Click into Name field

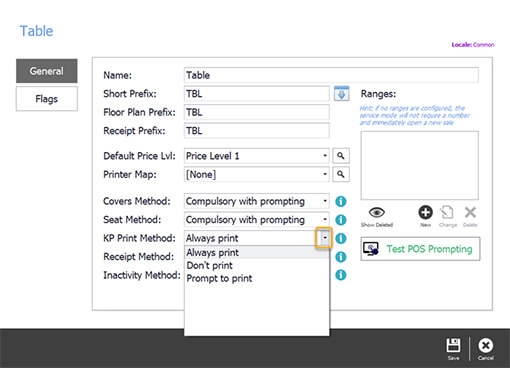(x=331, y=75)
